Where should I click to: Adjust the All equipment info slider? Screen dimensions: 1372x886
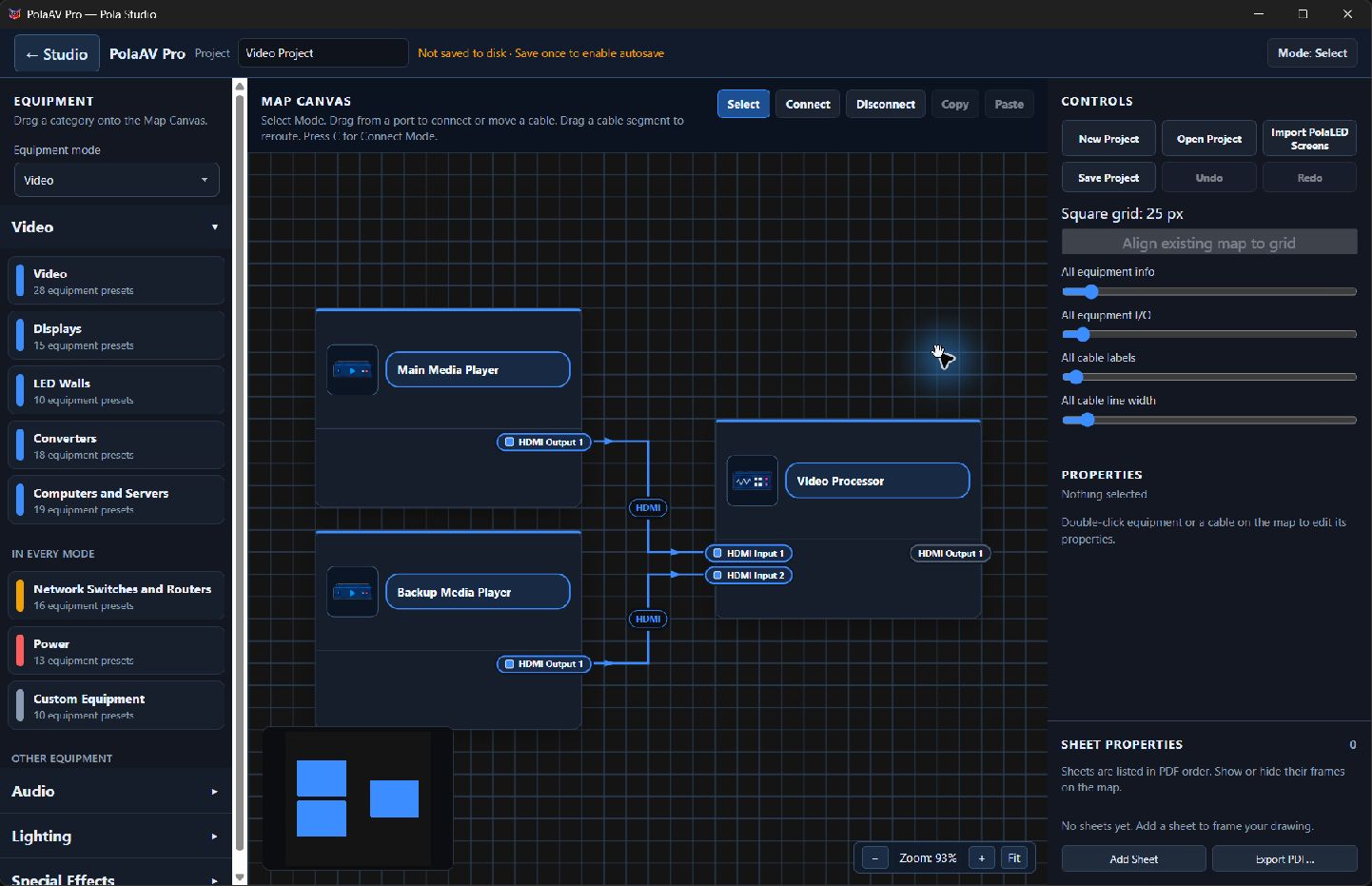coord(1208,292)
